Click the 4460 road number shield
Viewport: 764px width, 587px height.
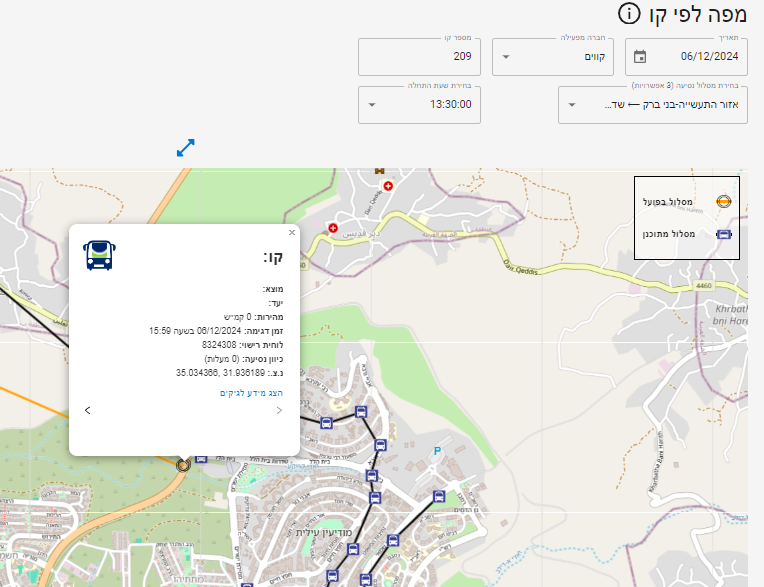704,285
